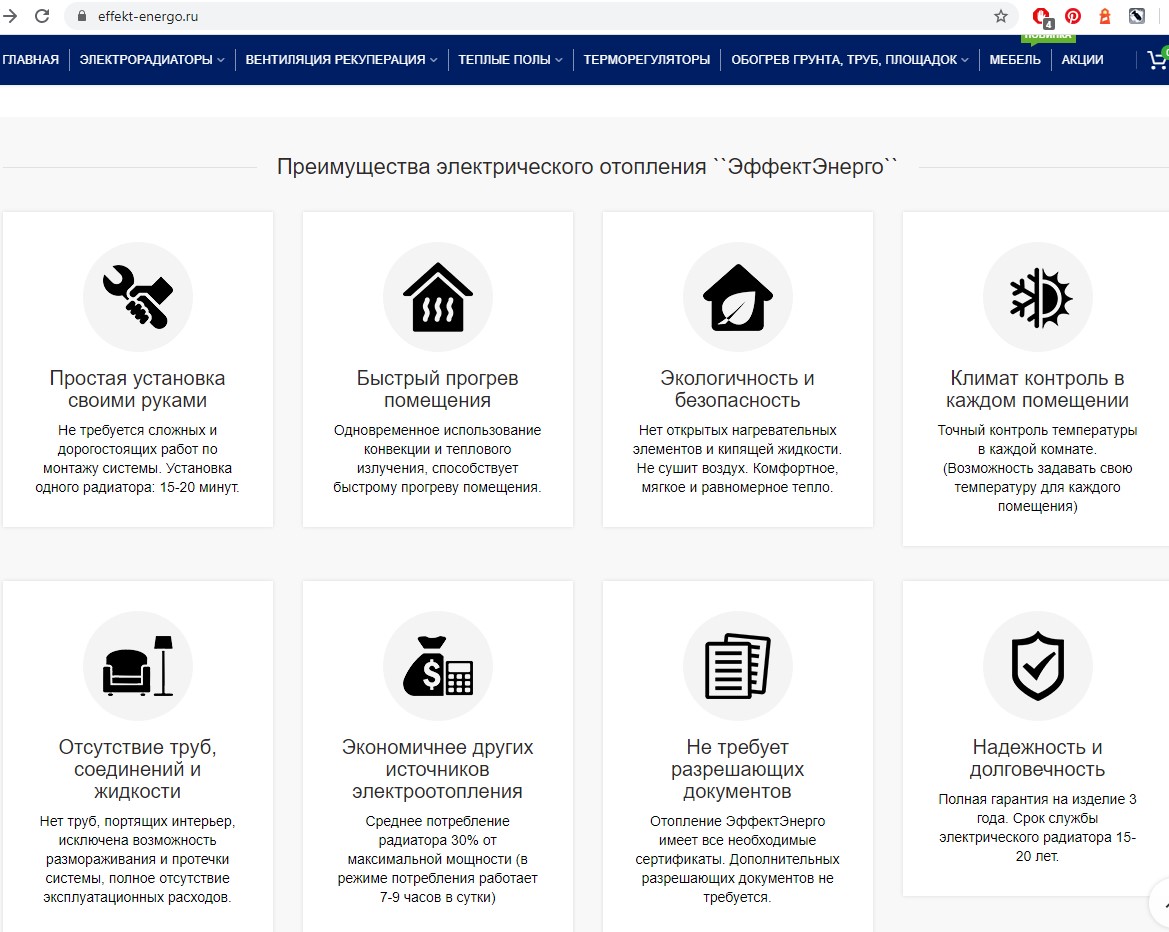Image resolution: width=1169 pixels, height=932 pixels.
Task: Click the armchair and floor lamp icon
Action: tap(138, 666)
